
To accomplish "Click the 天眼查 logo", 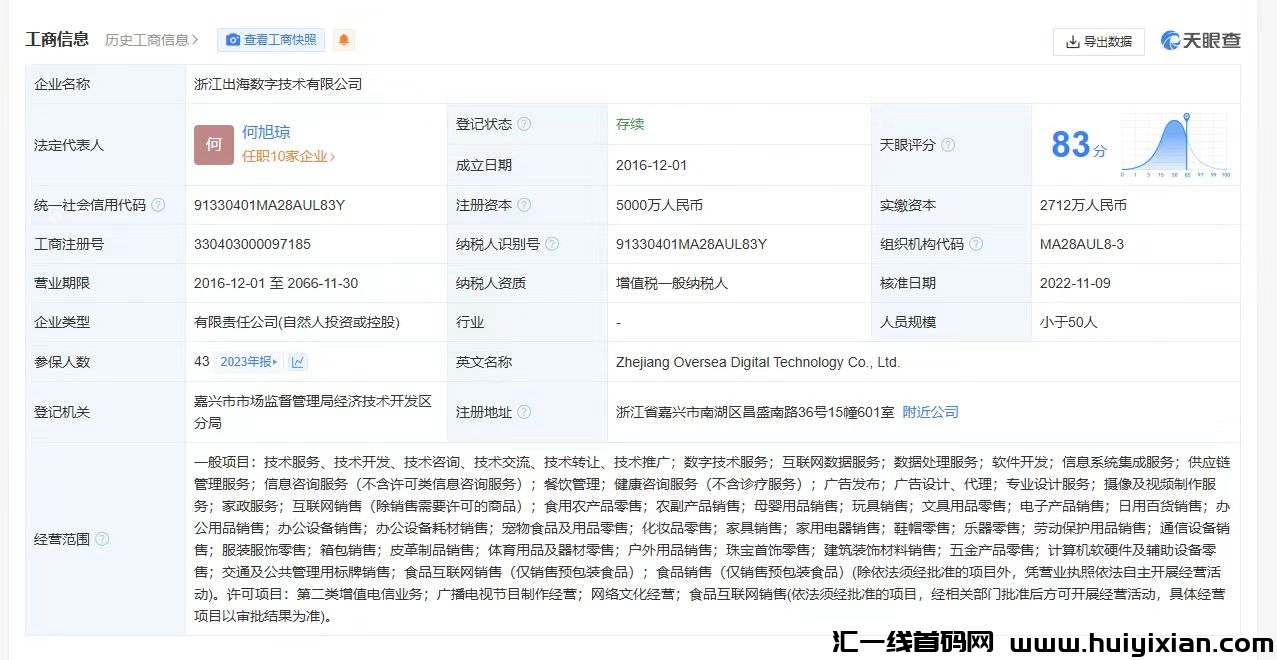I will click(1201, 41).
